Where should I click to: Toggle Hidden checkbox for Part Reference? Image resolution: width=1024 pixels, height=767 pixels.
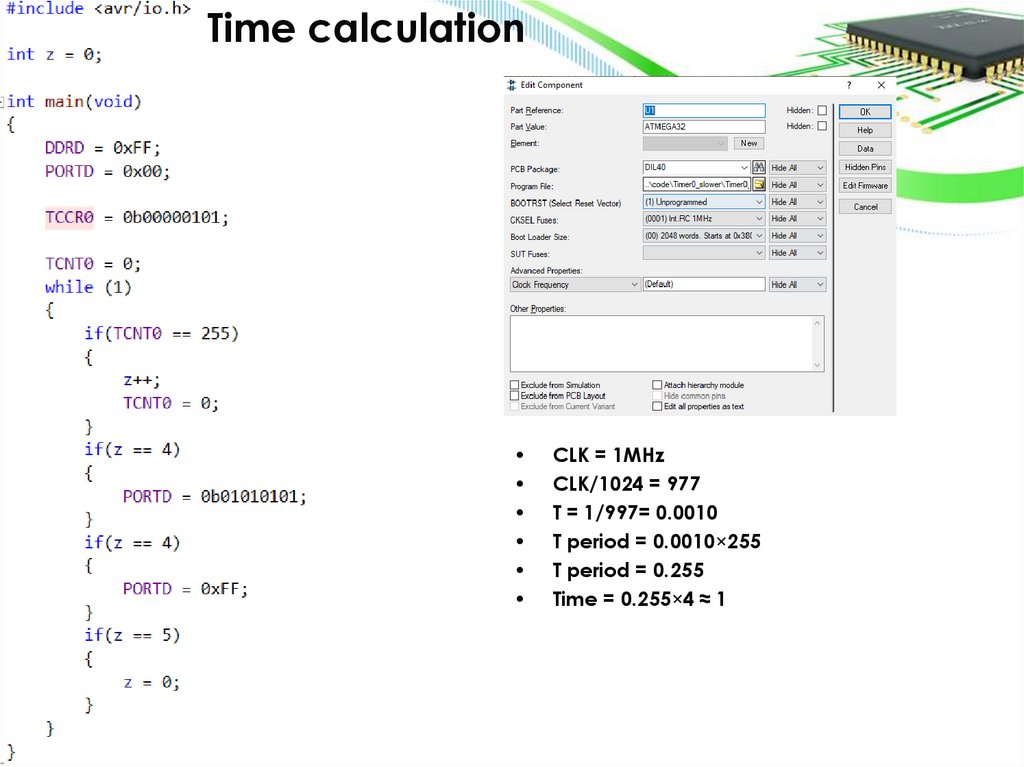(822, 110)
